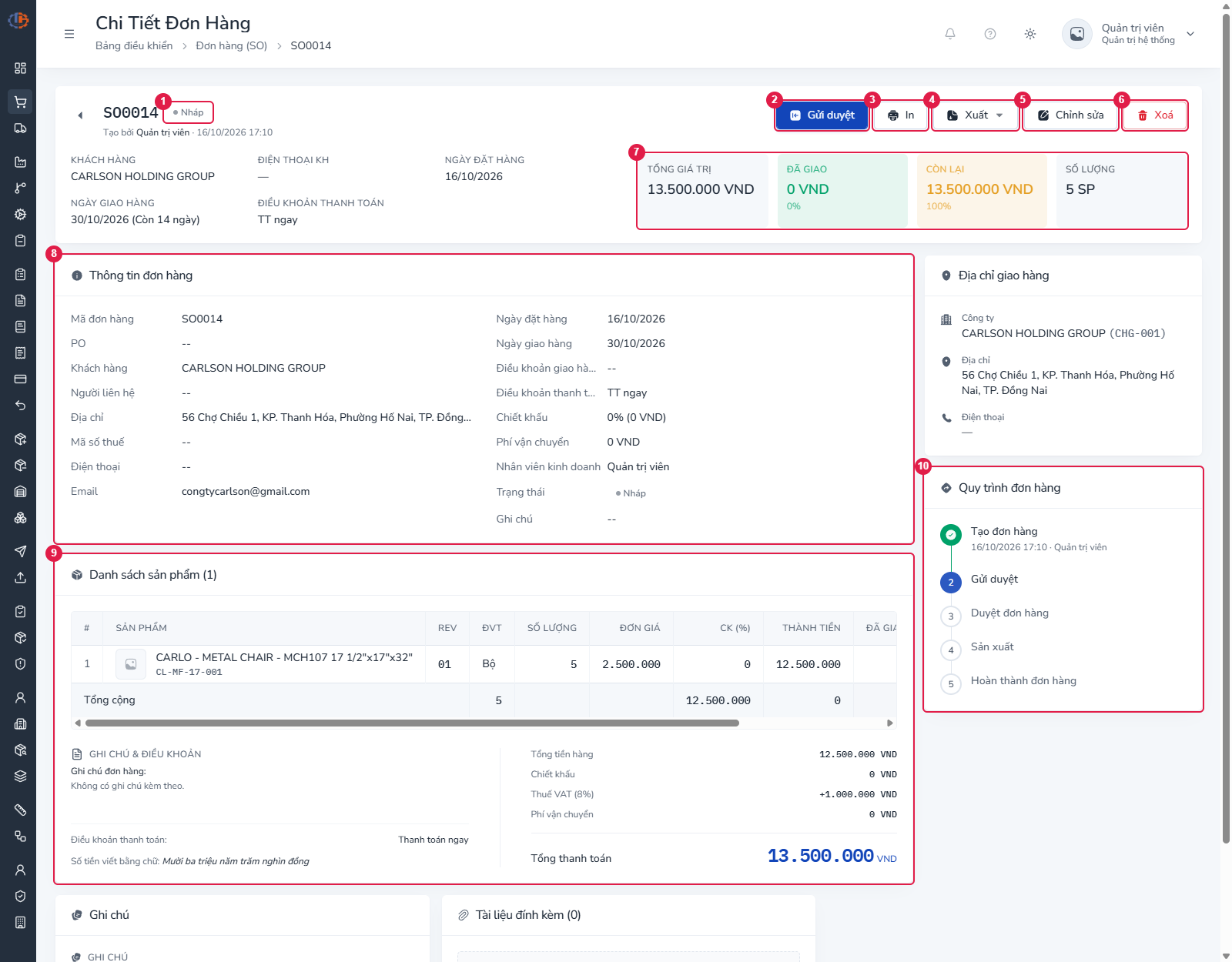Viewport: 1232px width, 962px height.
Task: Click the ĐÃ GIAO 0 VND card
Action: tap(842, 190)
